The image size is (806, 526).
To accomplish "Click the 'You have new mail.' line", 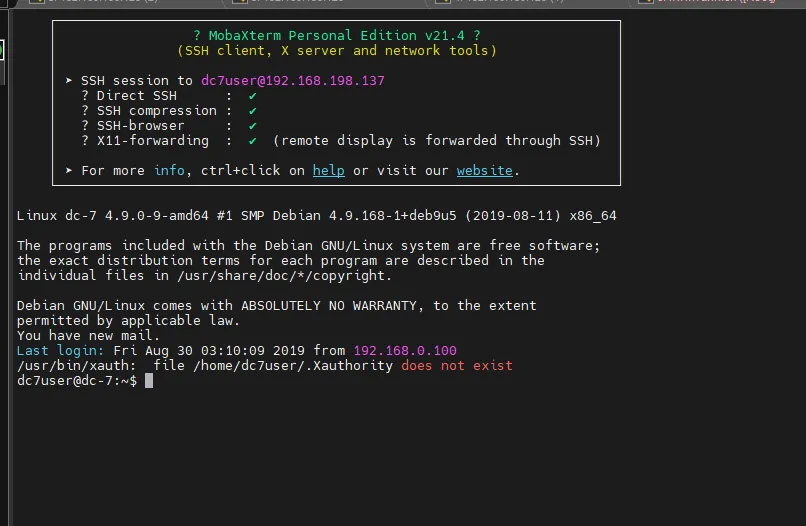I will tap(88, 335).
